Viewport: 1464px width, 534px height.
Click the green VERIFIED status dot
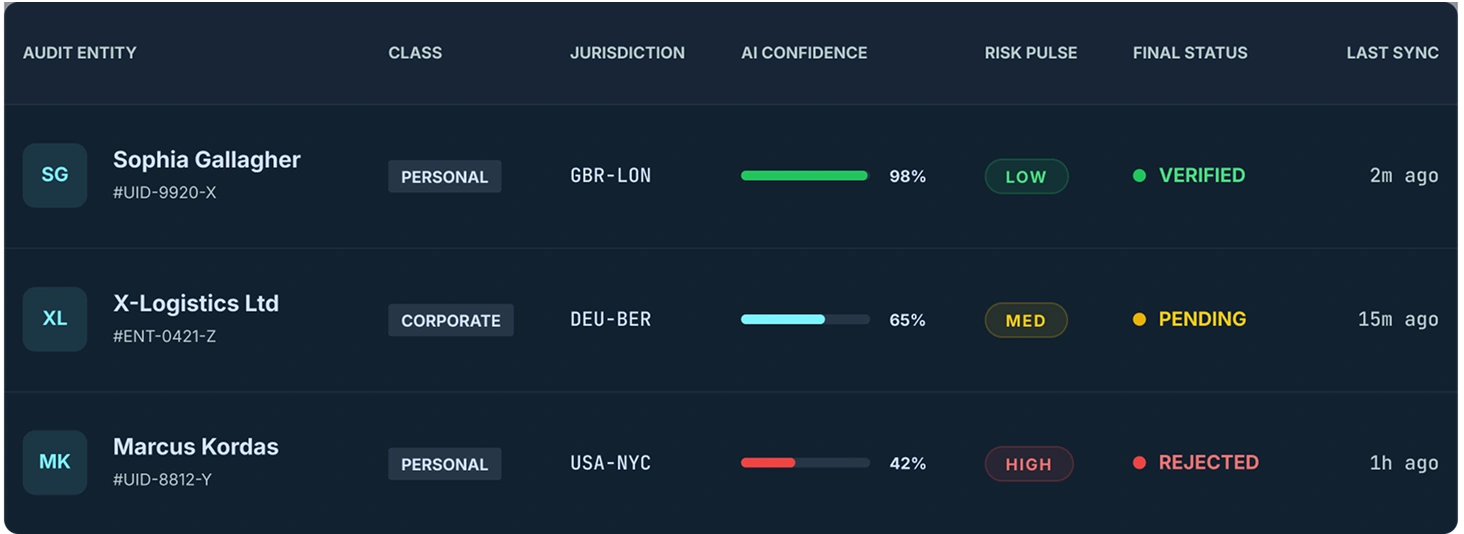pos(1139,176)
